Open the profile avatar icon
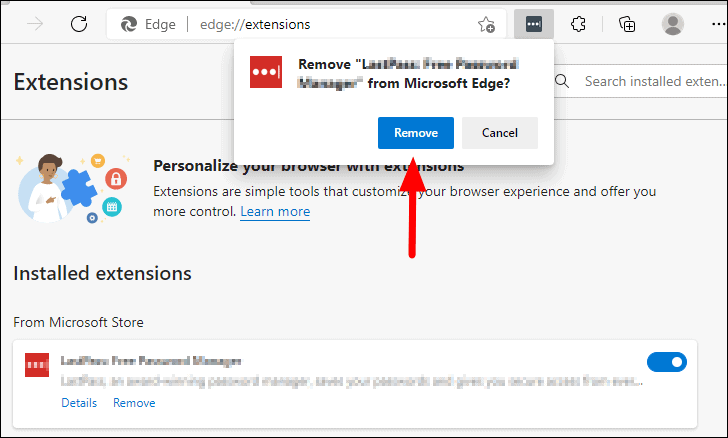This screenshot has height=438, width=728. coord(673,24)
